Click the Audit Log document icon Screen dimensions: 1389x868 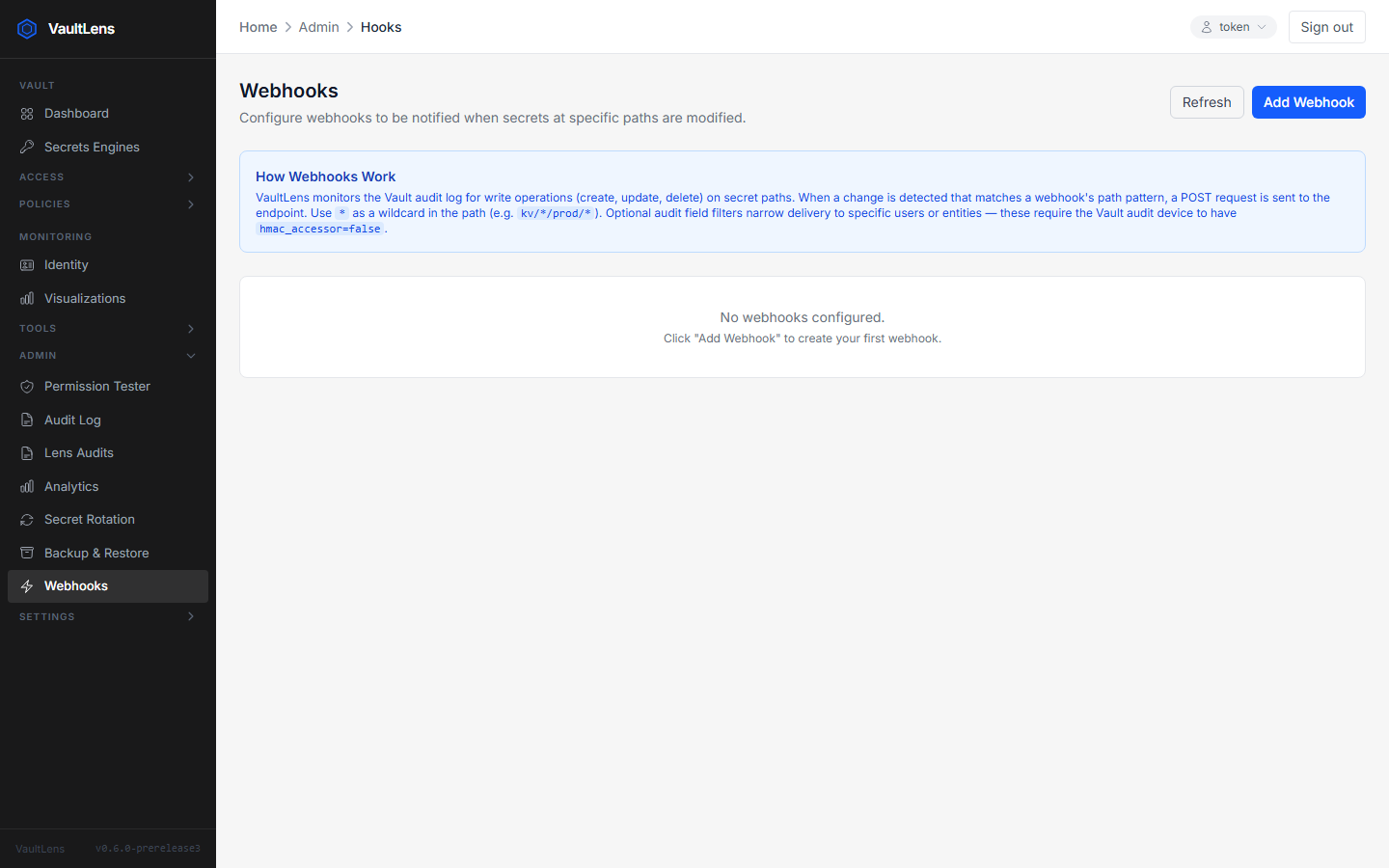click(27, 420)
